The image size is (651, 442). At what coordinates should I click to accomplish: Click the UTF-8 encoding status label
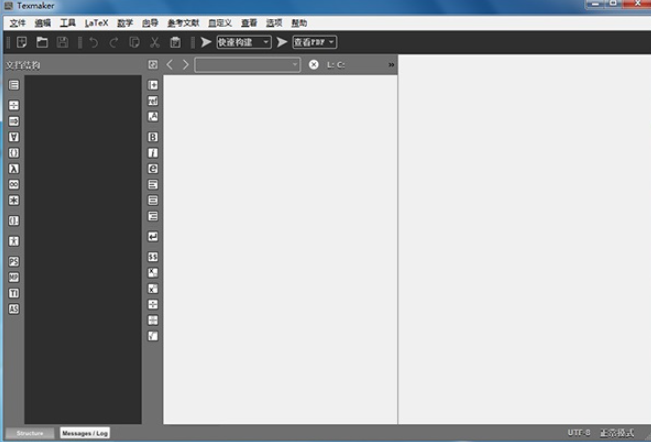tap(579, 432)
